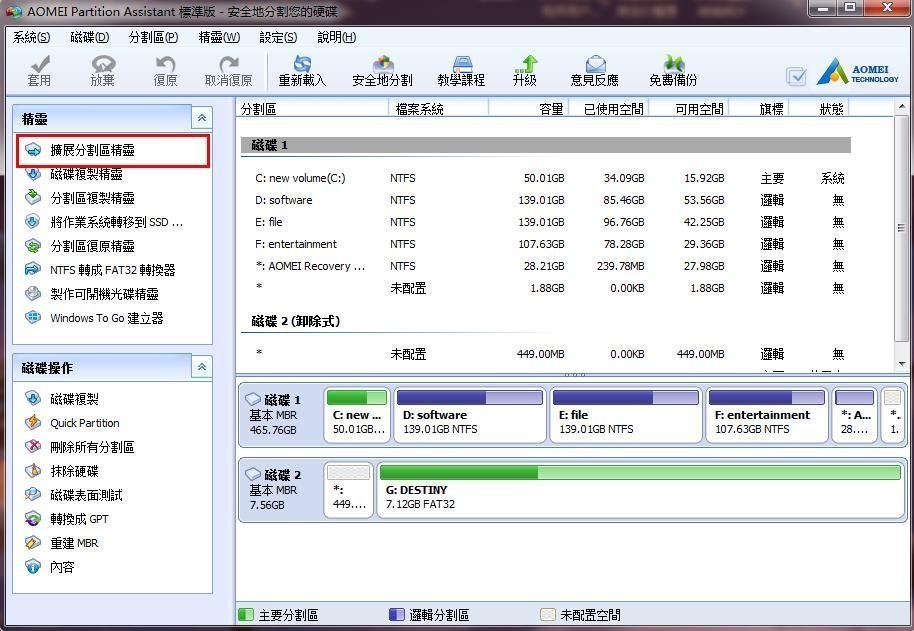Click partition list scrollbar down arrow
914x631 pixels.
click(902, 364)
